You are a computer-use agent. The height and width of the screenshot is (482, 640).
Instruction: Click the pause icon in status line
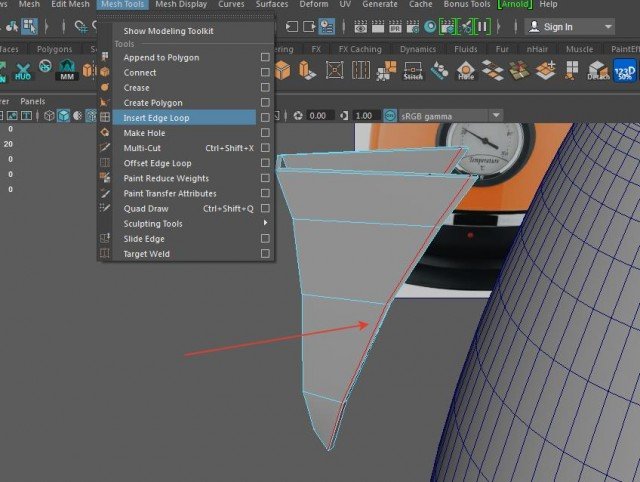pyautogui.click(x=483, y=26)
